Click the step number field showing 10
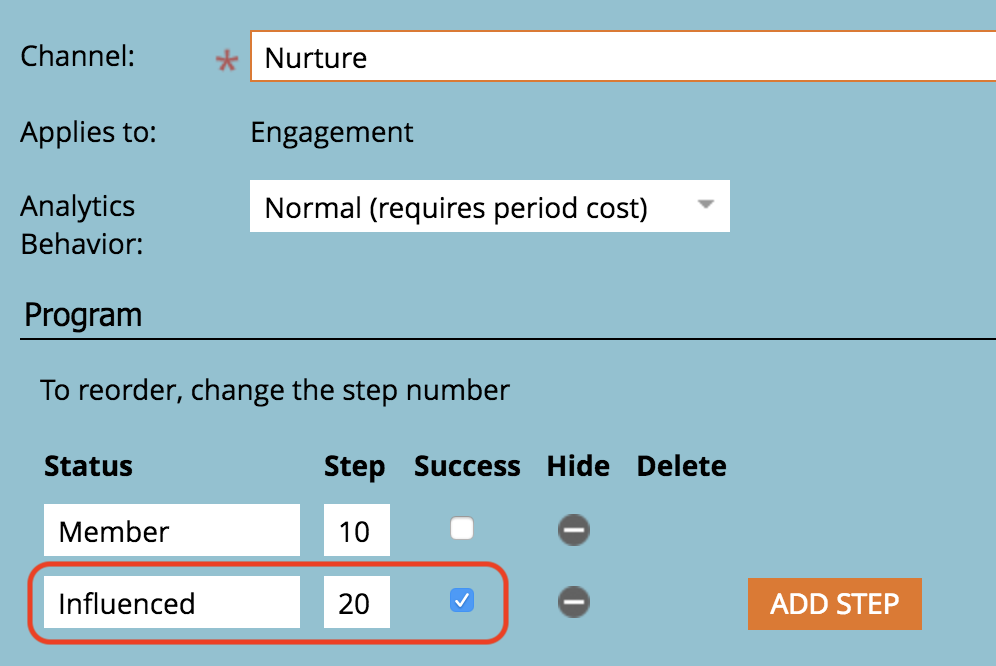The width and height of the screenshot is (996, 666). coord(356,530)
